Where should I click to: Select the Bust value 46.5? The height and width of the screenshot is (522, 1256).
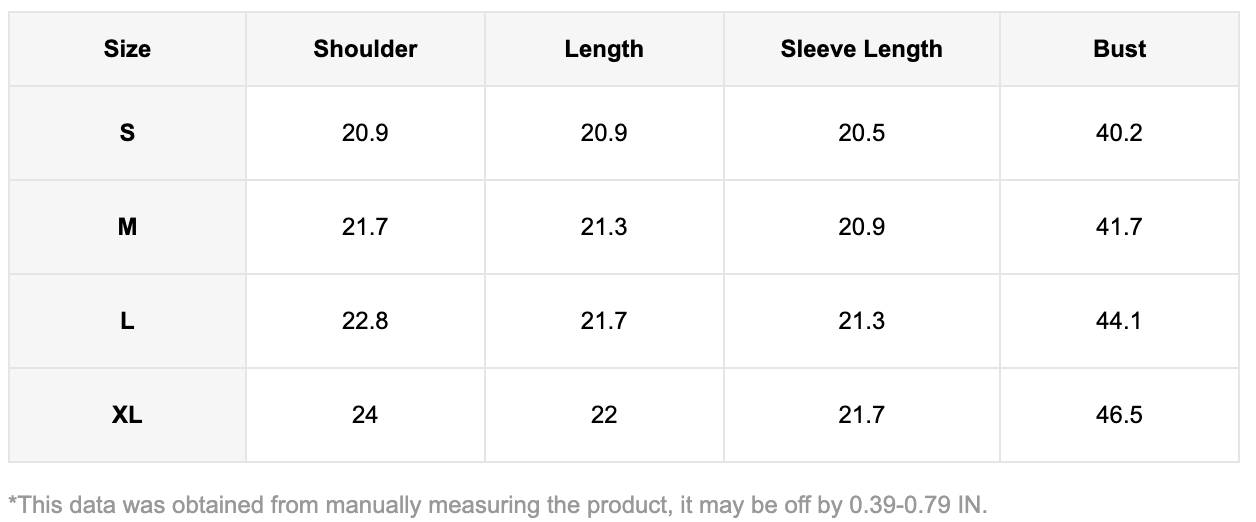click(x=1119, y=415)
